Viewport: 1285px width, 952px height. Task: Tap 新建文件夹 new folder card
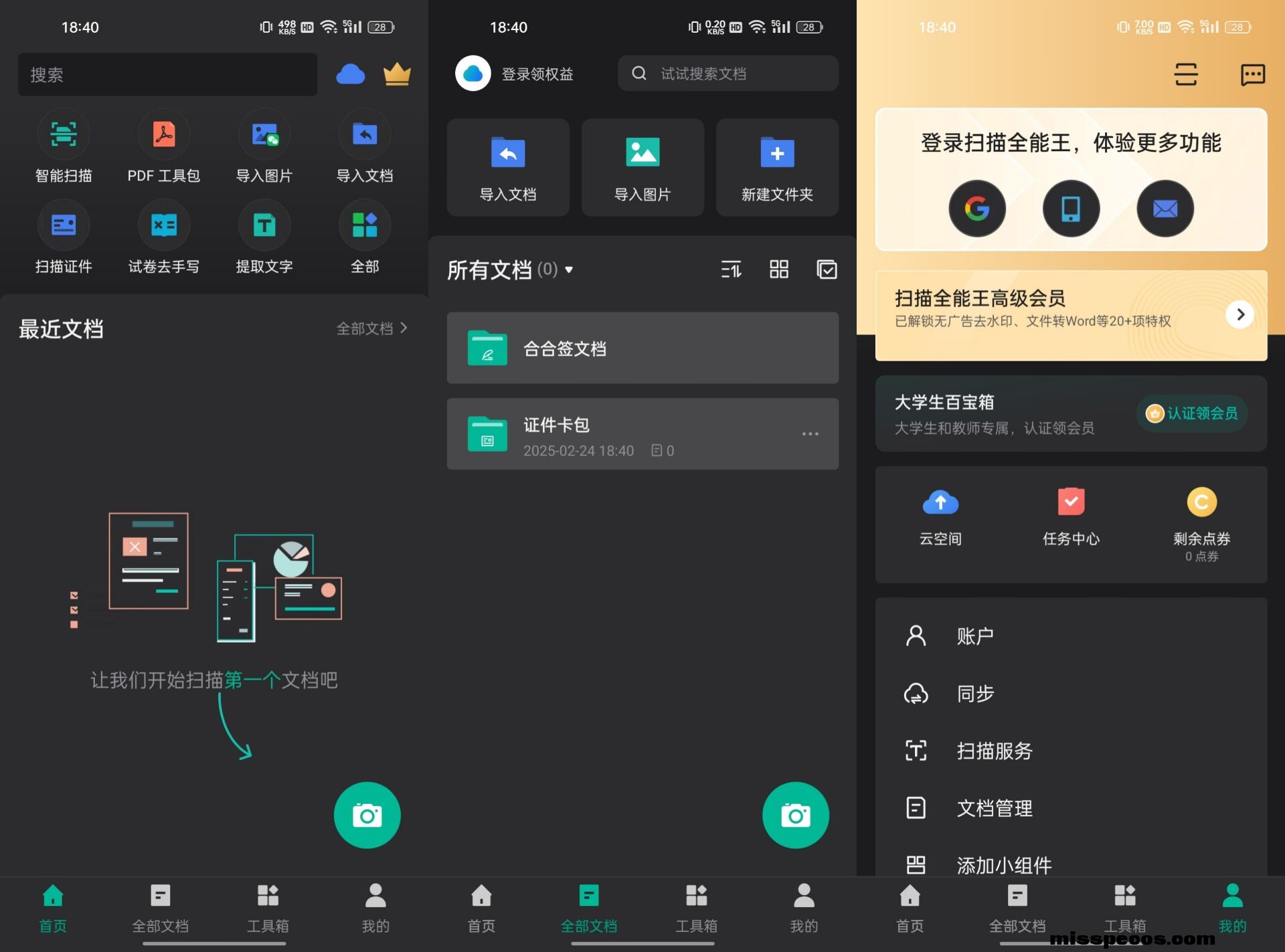click(777, 167)
